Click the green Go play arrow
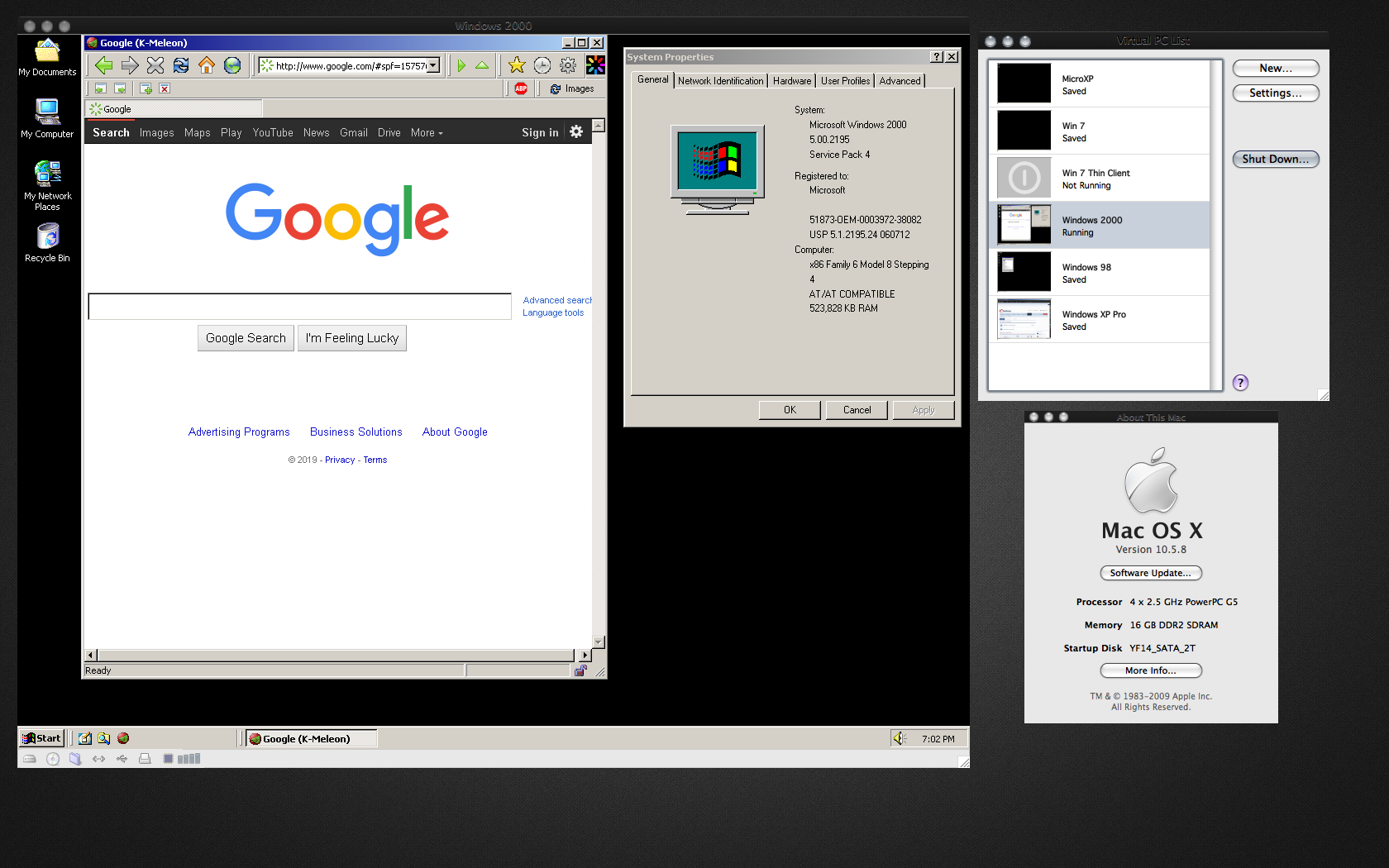The height and width of the screenshot is (868, 1389). [x=461, y=65]
